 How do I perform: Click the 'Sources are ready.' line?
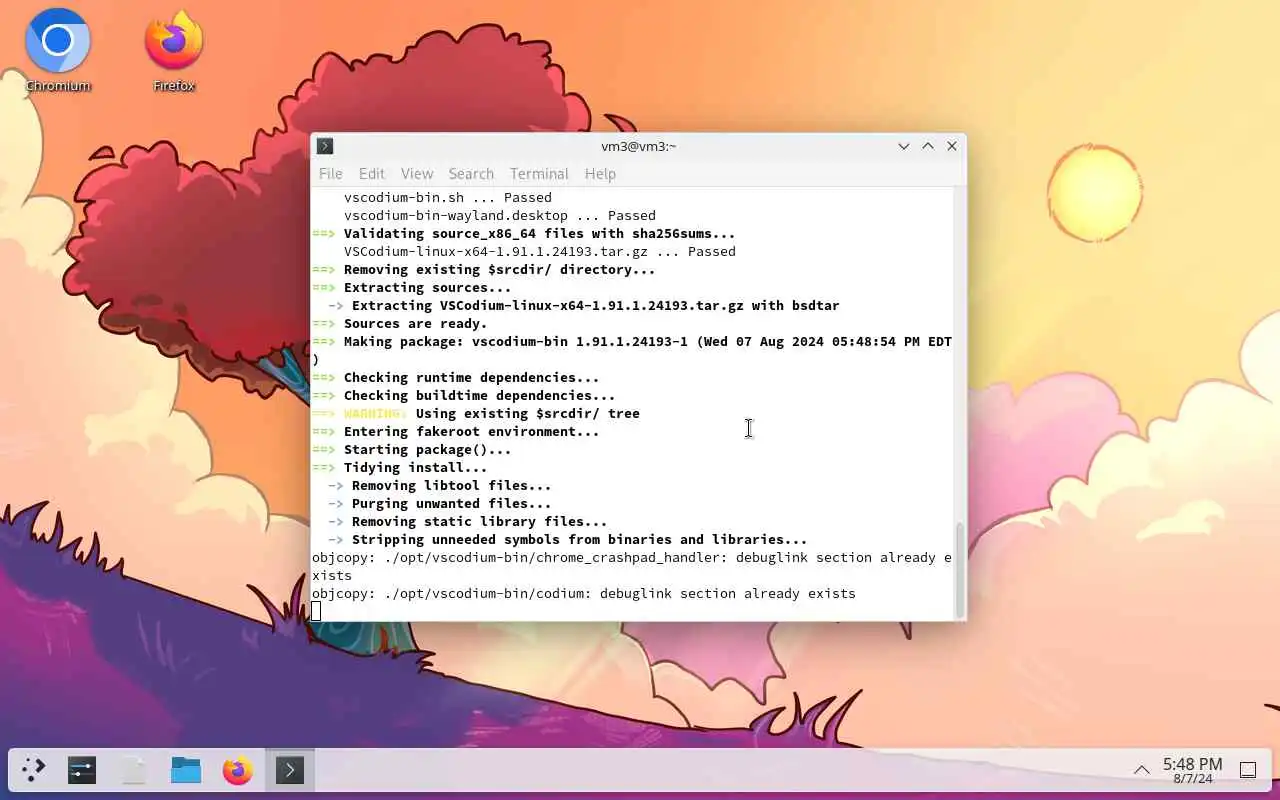click(x=399, y=324)
